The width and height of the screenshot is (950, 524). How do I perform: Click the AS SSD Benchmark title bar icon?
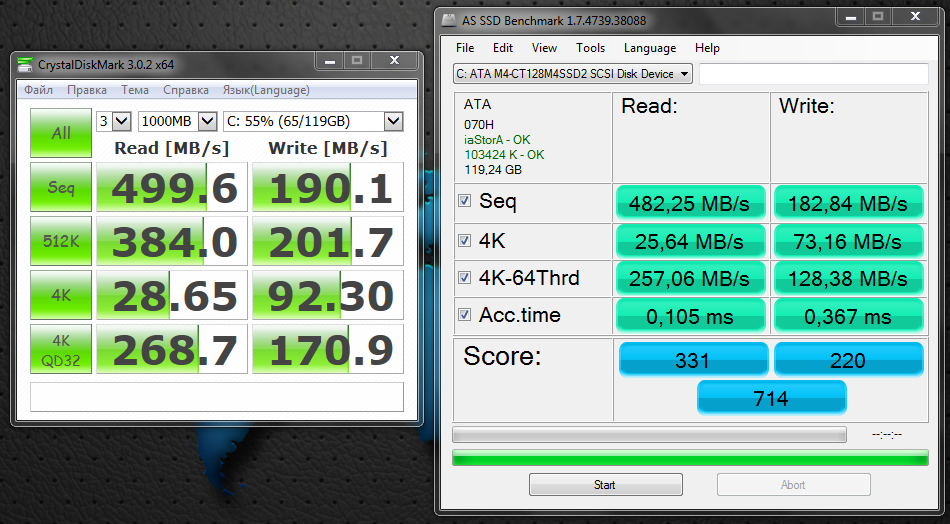pyautogui.click(x=448, y=20)
